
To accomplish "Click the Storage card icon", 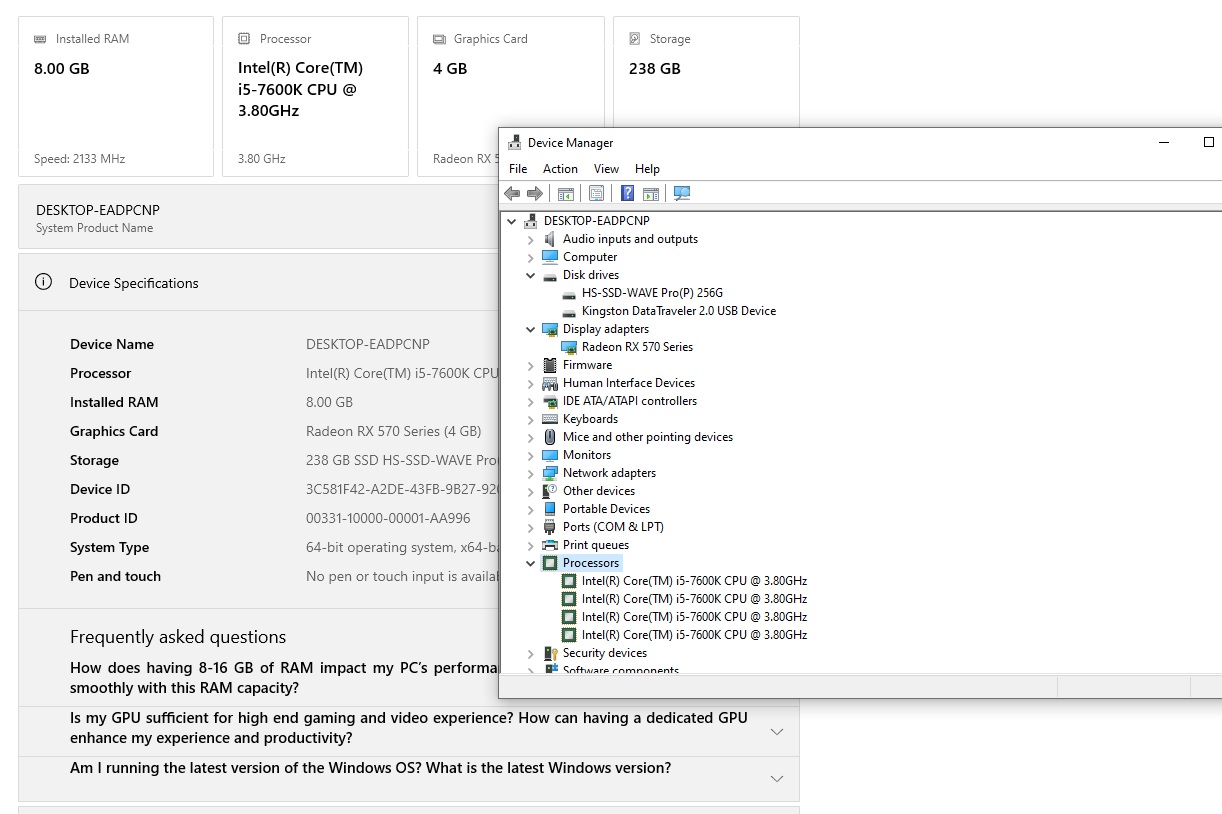I will pos(635,39).
